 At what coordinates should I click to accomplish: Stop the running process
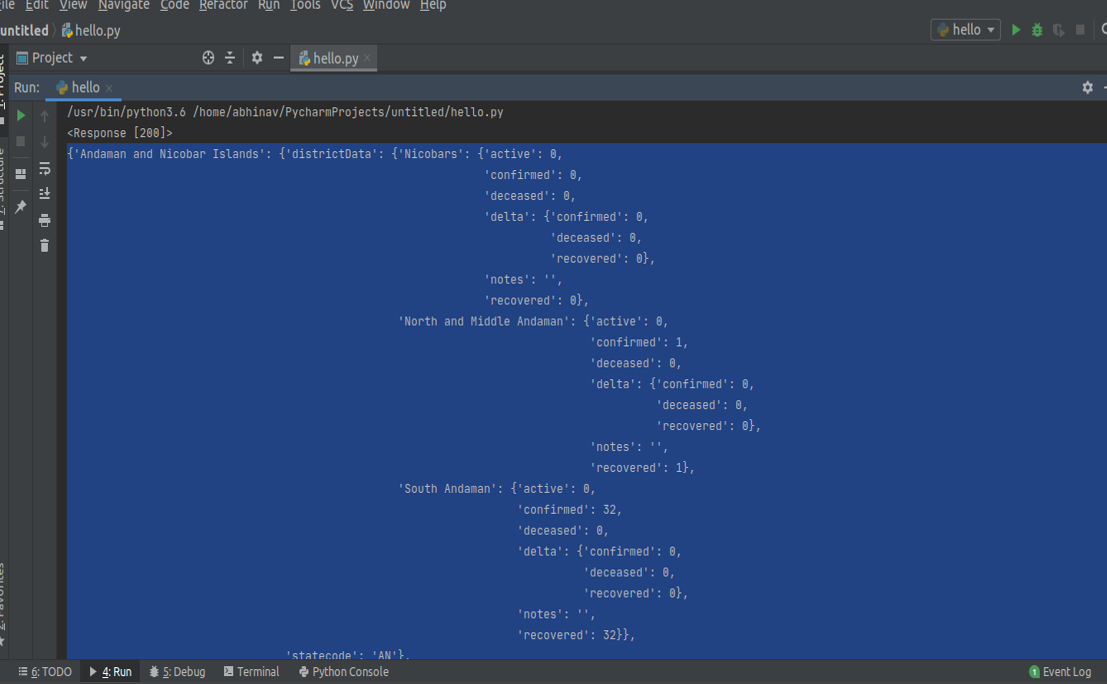tap(1080, 30)
